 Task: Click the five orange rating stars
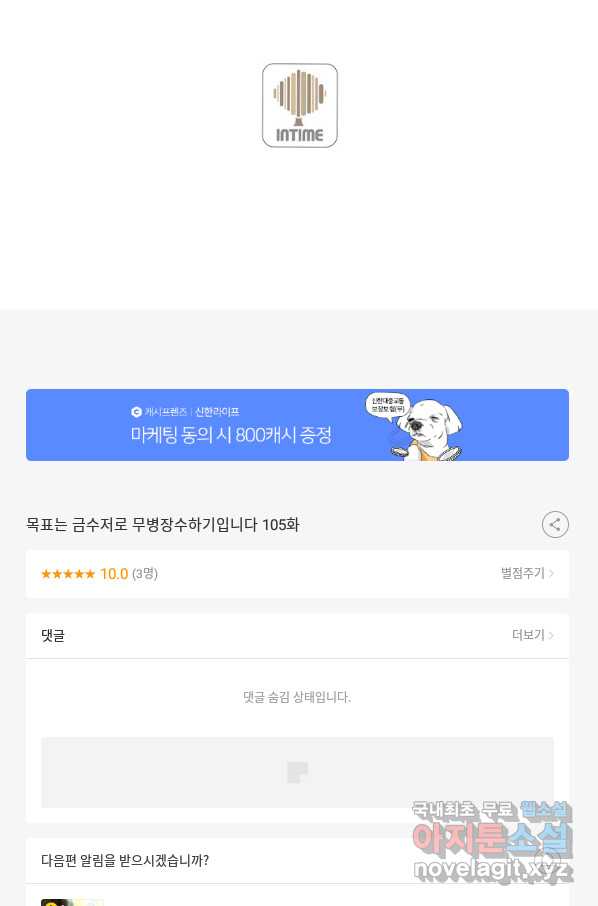68,574
